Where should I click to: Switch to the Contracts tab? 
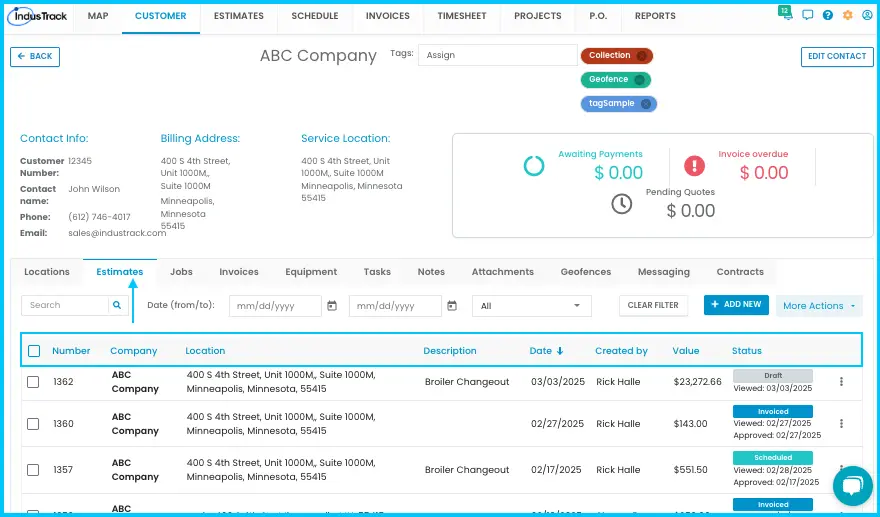click(740, 272)
